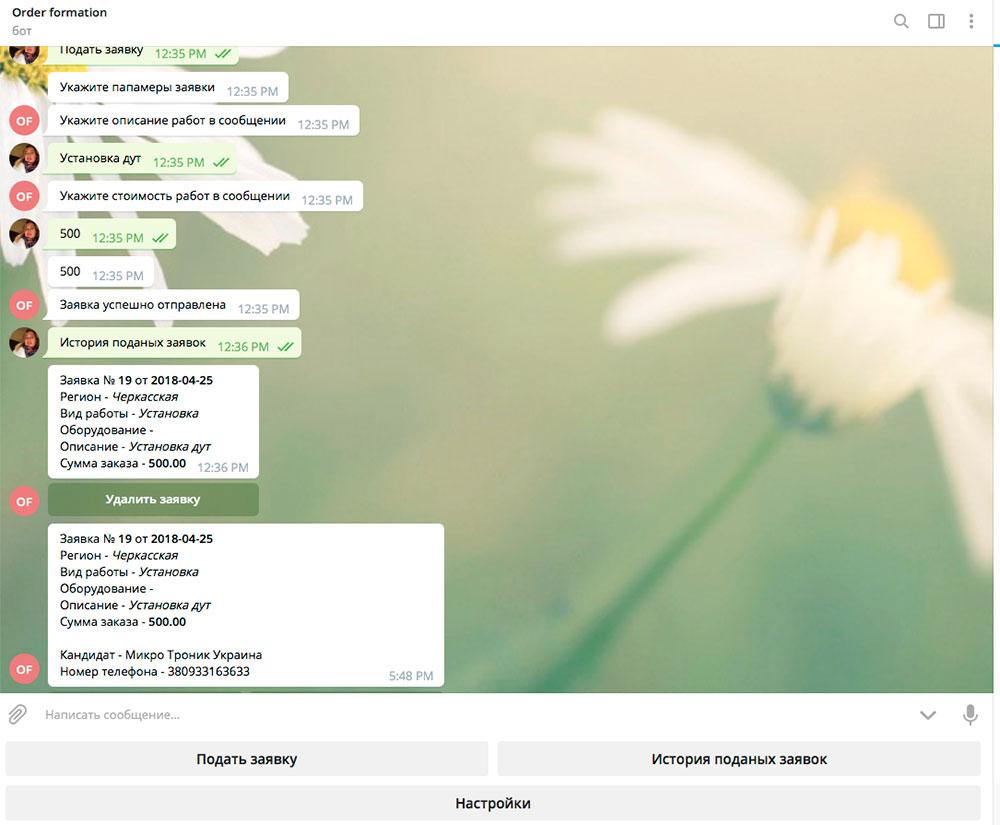Click OF avatar beside 'Укажите описание работ' message
This screenshot has height=825, width=1000.
point(24,121)
